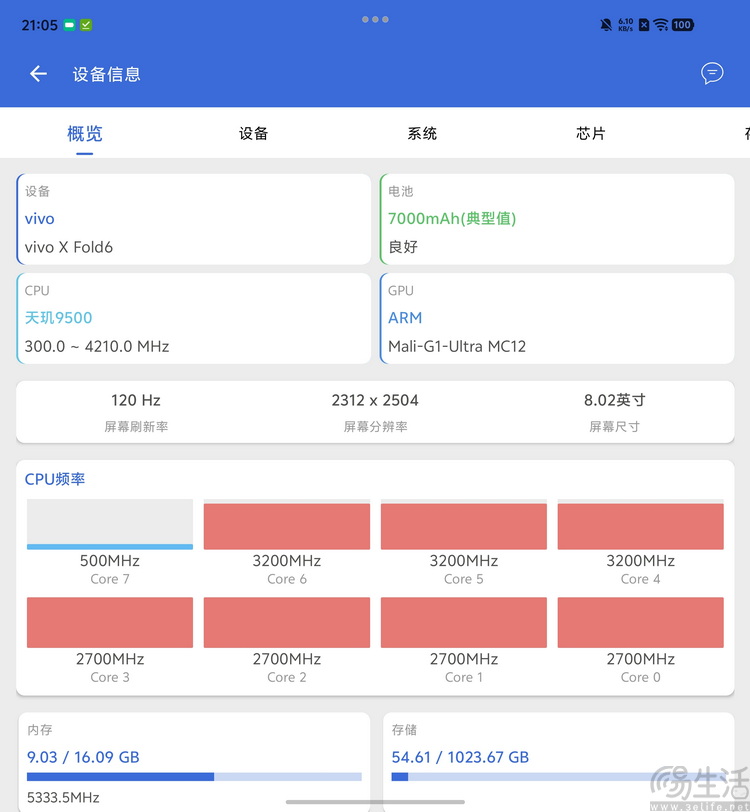Select the Core 1 frequency bar
Screen dimensions: 750x812
[464, 622]
